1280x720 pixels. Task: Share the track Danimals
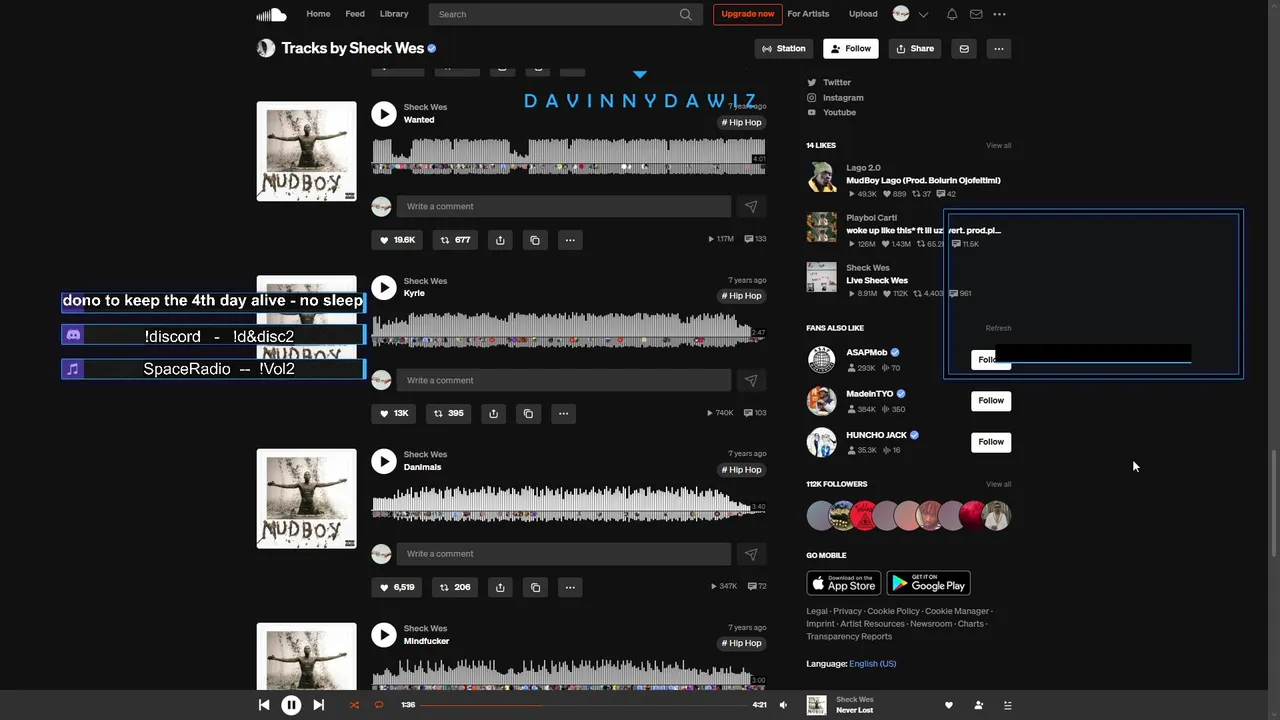tap(500, 587)
